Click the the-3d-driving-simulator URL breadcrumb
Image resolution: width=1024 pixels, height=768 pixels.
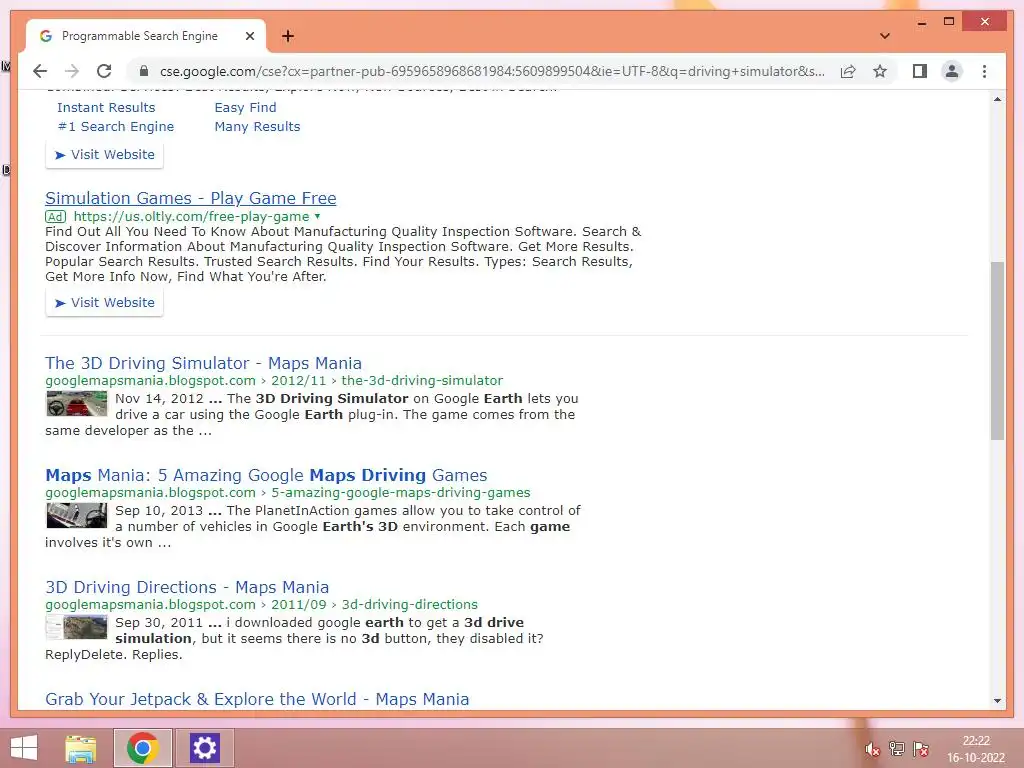[422, 380]
